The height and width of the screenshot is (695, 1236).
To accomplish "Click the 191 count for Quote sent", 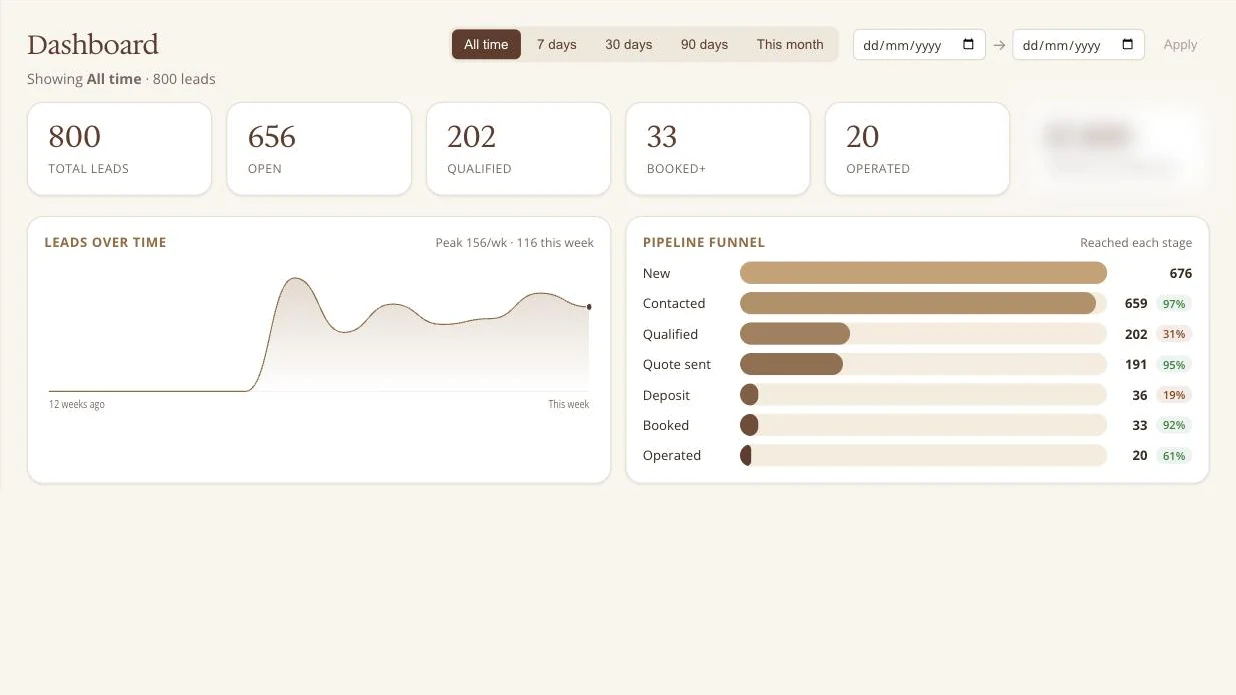I will 1136,365.
